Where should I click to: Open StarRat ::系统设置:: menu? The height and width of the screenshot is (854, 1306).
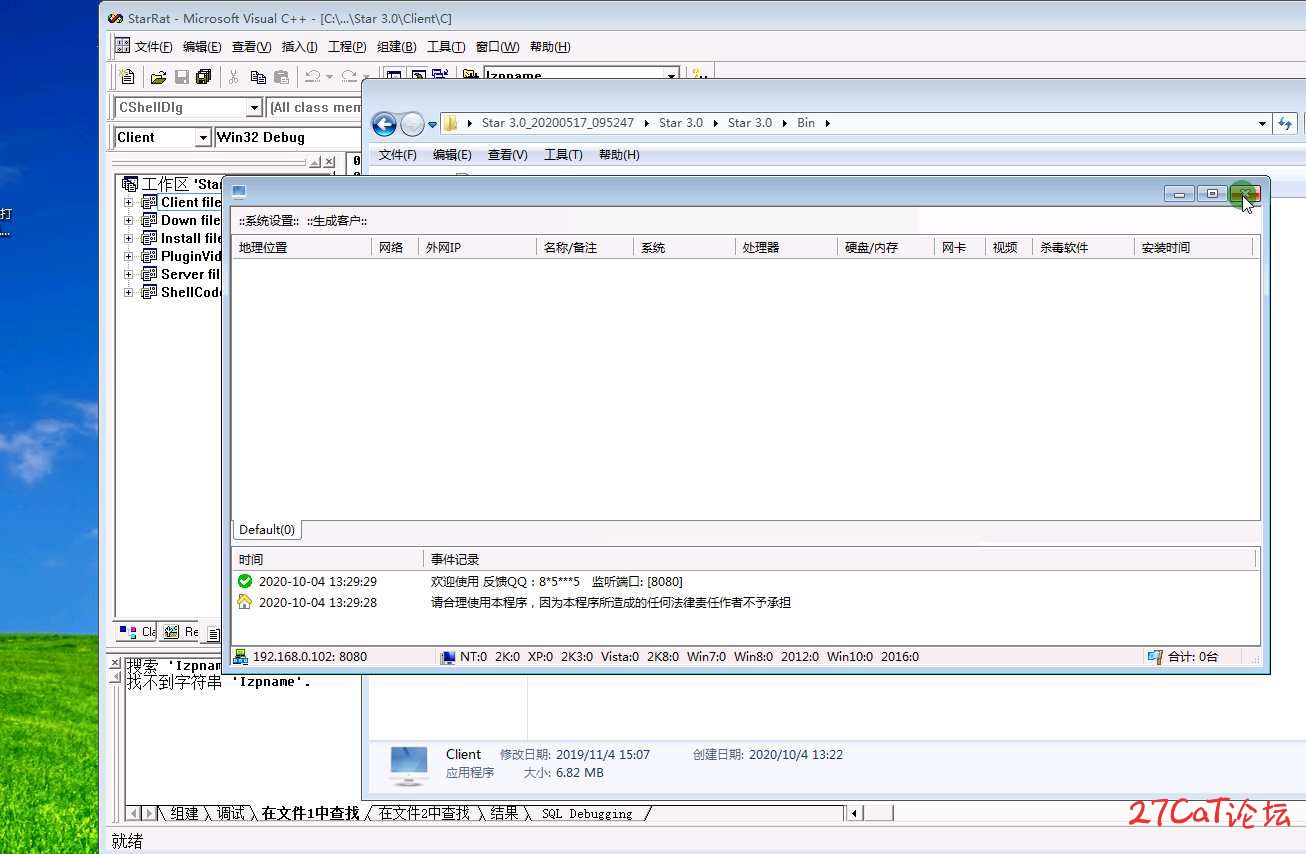tap(268, 220)
